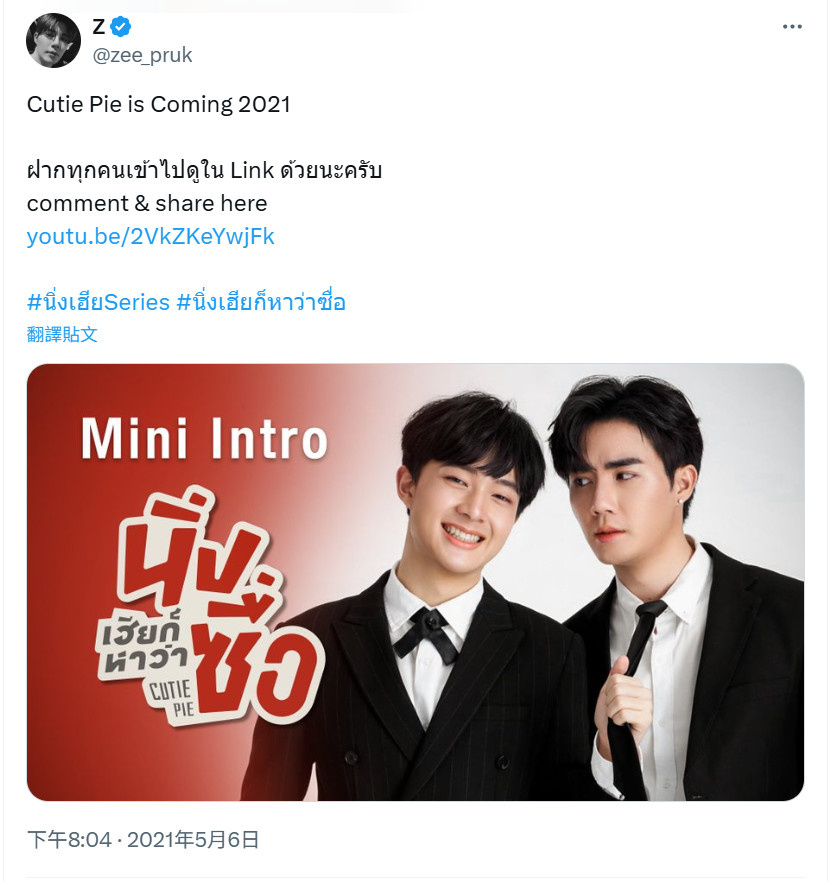Click the Thai sentence mentioning Link
This screenshot has width=834, height=881.
click(205, 170)
